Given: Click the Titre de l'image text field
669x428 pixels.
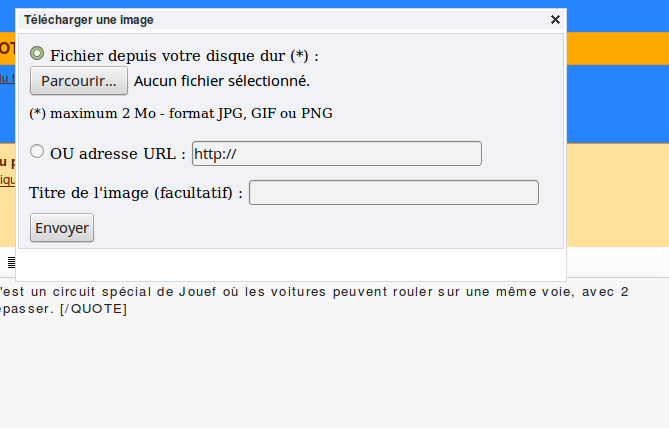Looking at the screenshot, I should tap(393, 192).
